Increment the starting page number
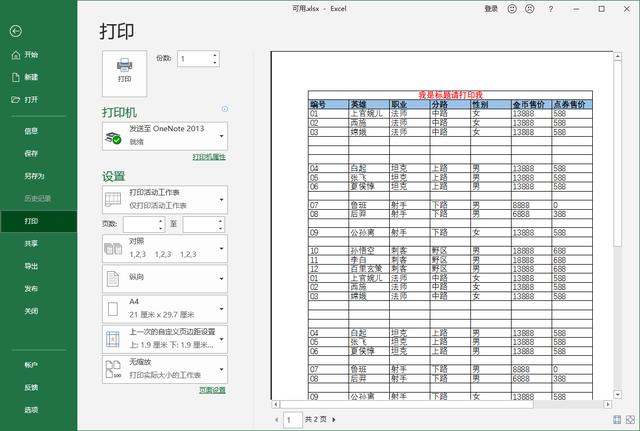 click(161, 221)
